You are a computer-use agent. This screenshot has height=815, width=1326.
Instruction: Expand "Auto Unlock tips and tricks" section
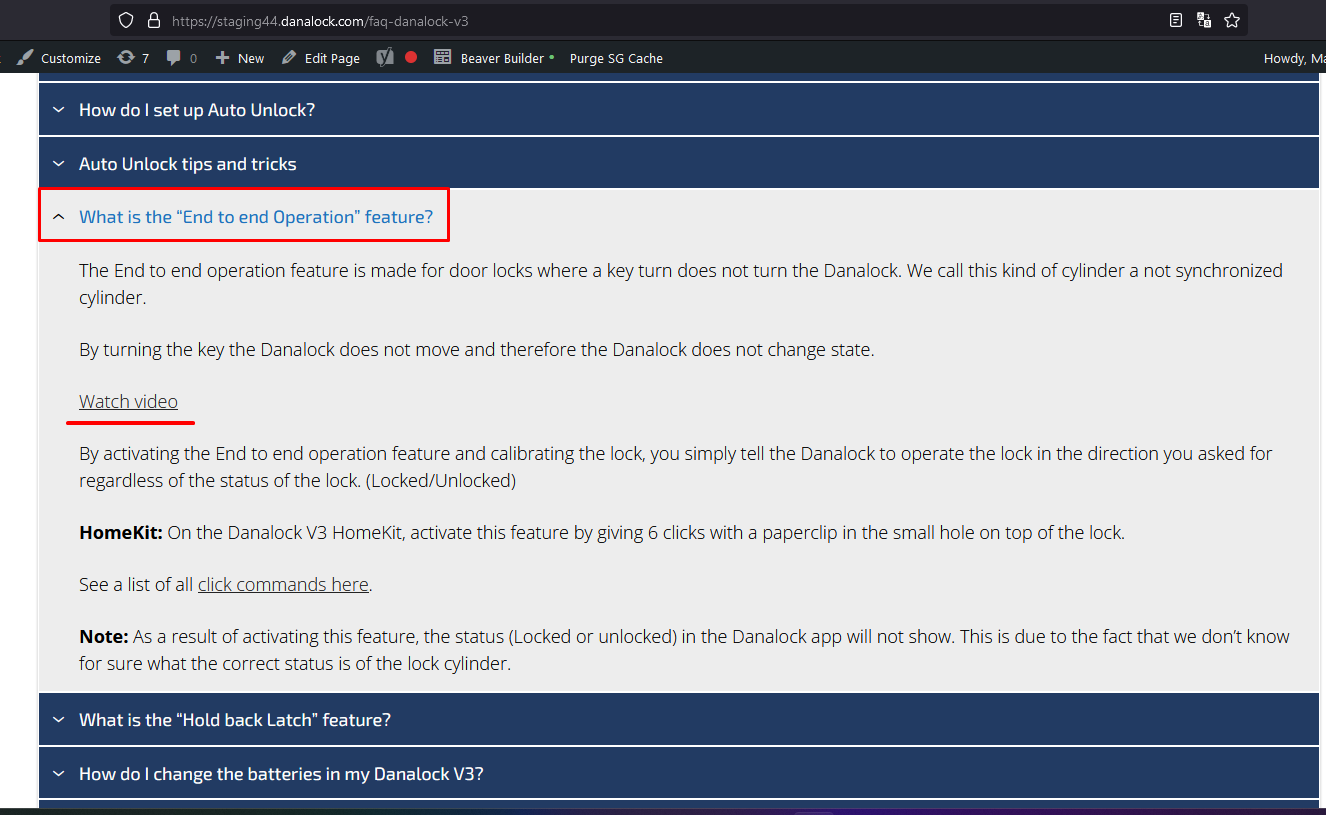click(x=679, y=163)
